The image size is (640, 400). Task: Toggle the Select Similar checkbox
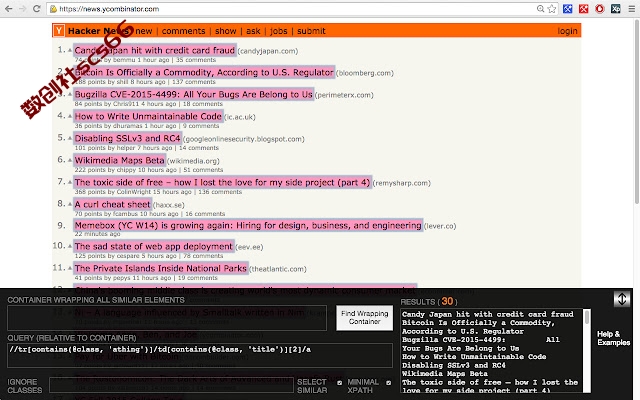pos(340,383)
